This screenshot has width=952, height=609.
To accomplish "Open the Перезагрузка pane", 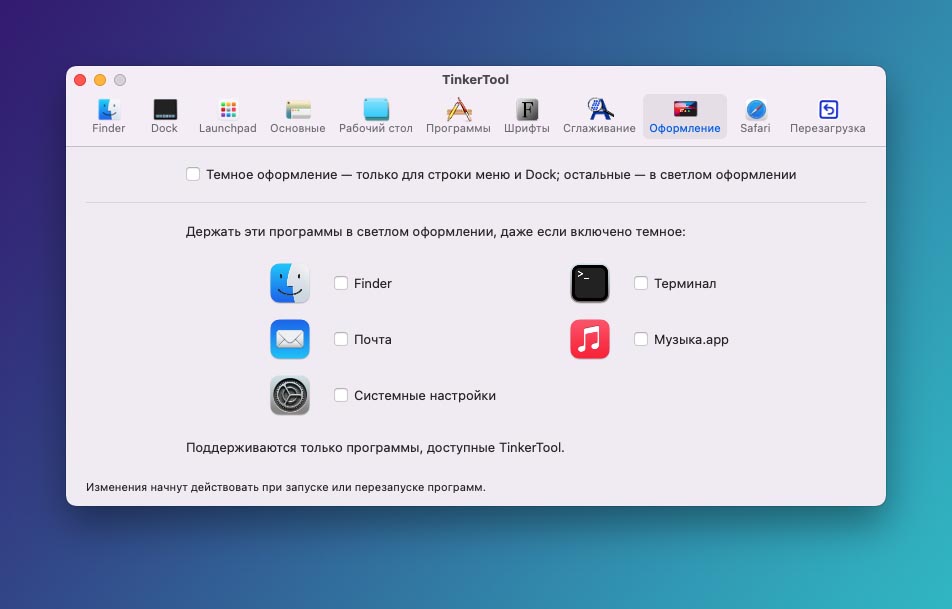I will 828,117.
